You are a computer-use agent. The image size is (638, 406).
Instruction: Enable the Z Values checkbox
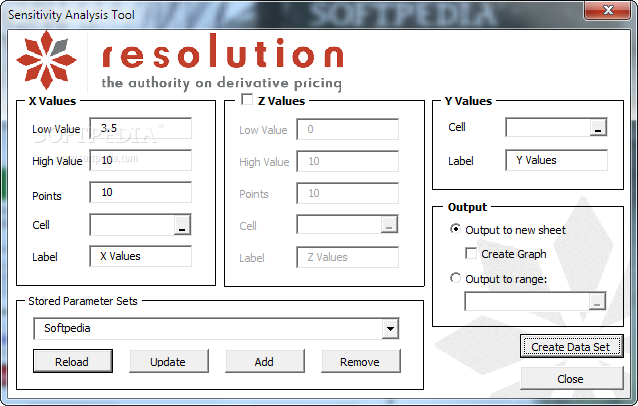tap(247, 99)
